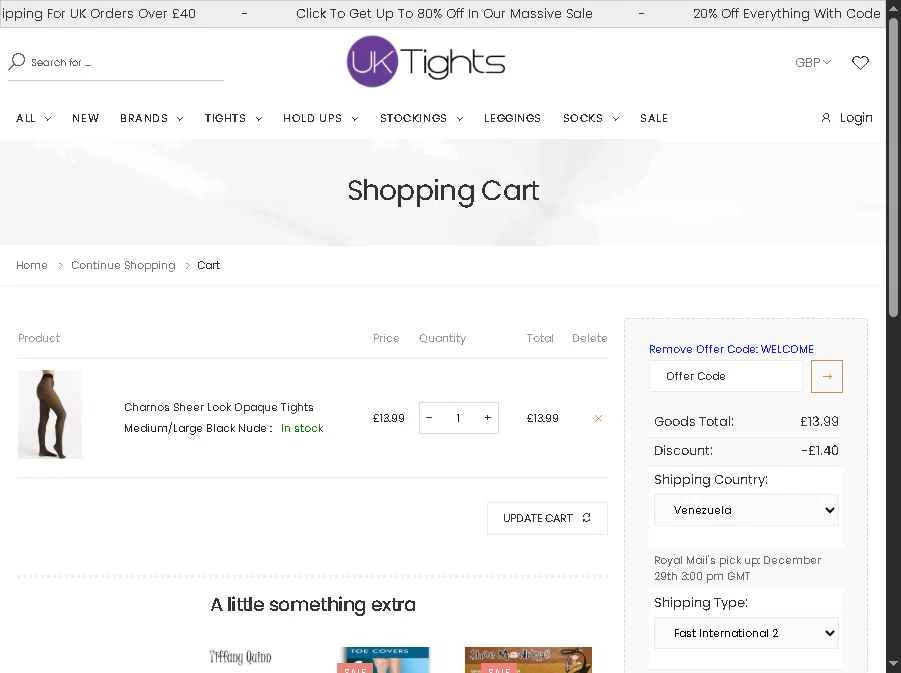This screenshot has width=901, height=673.
Task: Open SALE menu item
Action: click(654, 118)
